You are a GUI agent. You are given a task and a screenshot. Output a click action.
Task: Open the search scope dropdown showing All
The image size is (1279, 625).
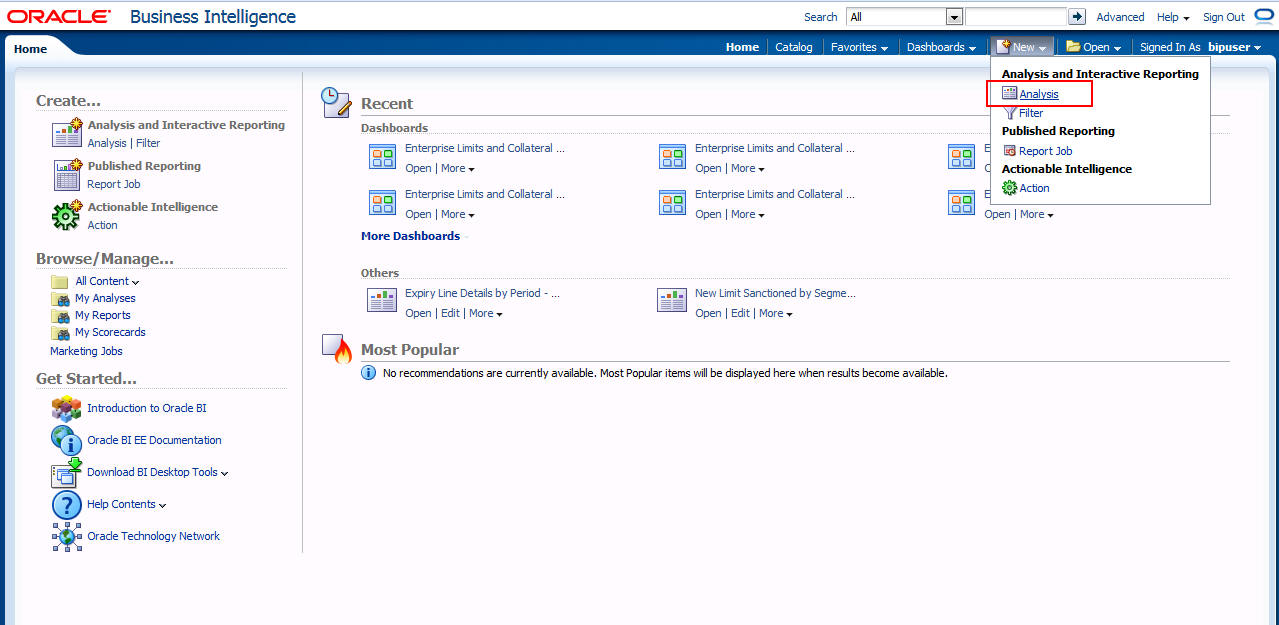pos(905,17)
